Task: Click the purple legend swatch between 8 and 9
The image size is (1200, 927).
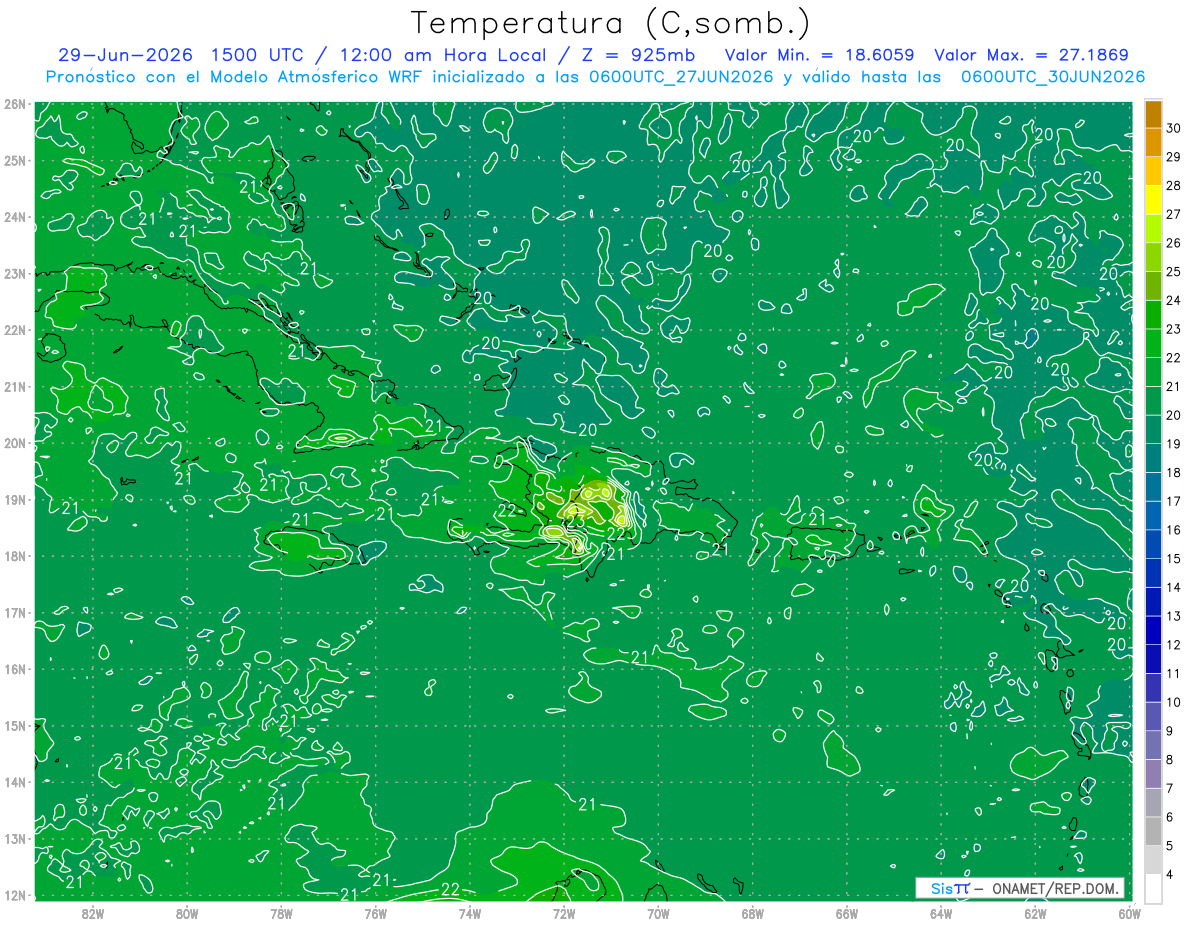Action: pyautogui.click(x=1153, y=745)
